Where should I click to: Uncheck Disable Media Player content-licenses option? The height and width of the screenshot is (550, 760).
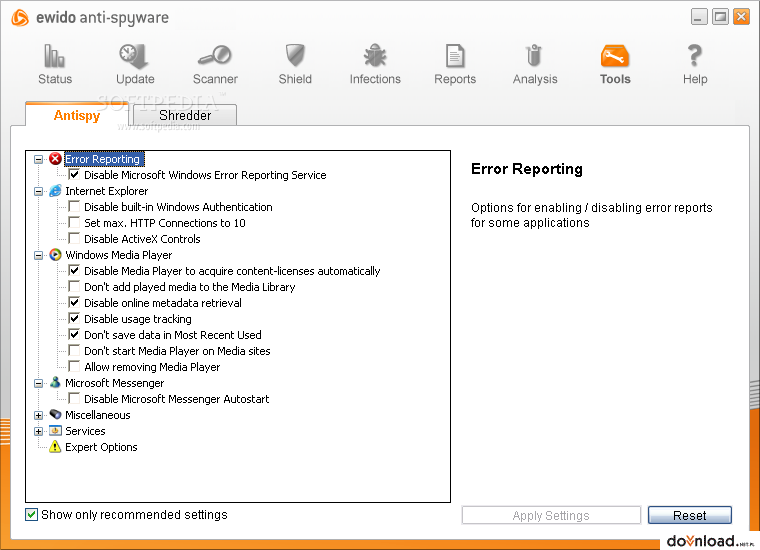[74, 270]
